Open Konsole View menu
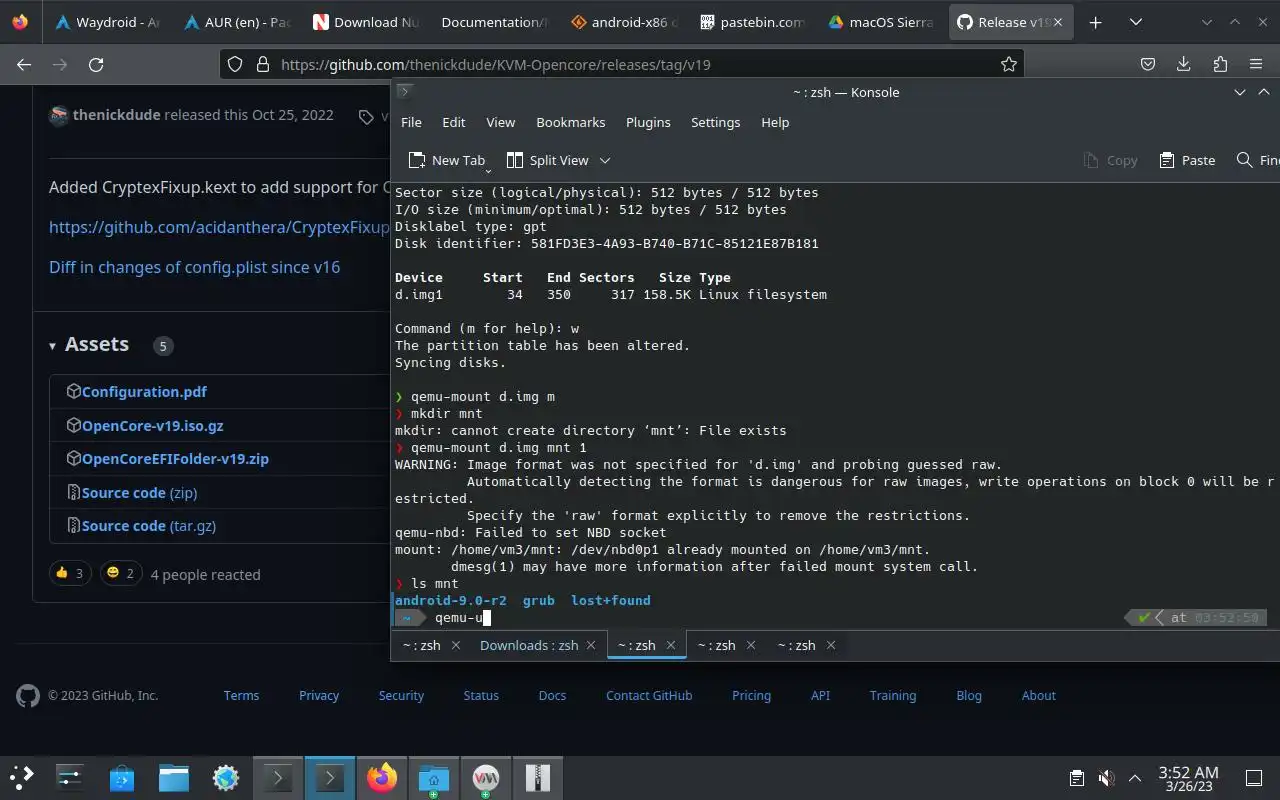This screenshot has width=1280, height=800. coord(501,122)
